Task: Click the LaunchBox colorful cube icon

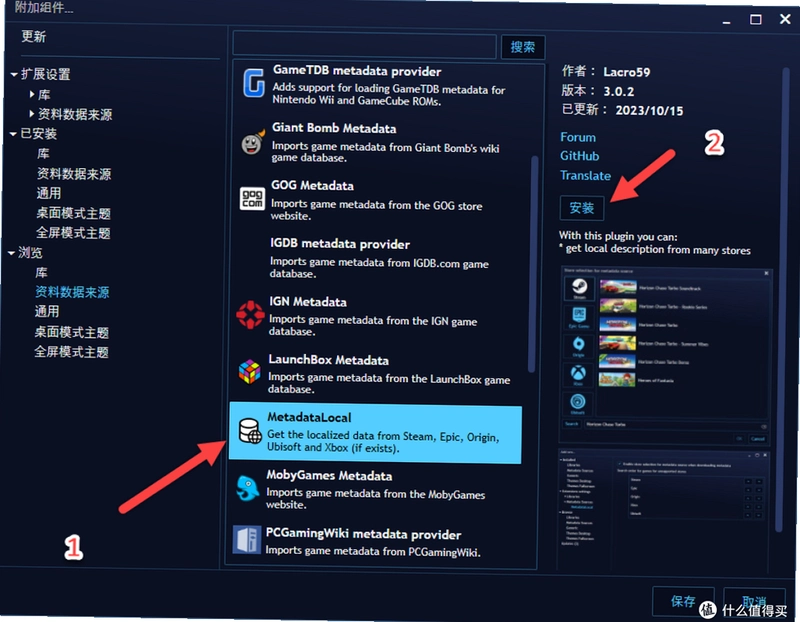Action: [249, 371]
